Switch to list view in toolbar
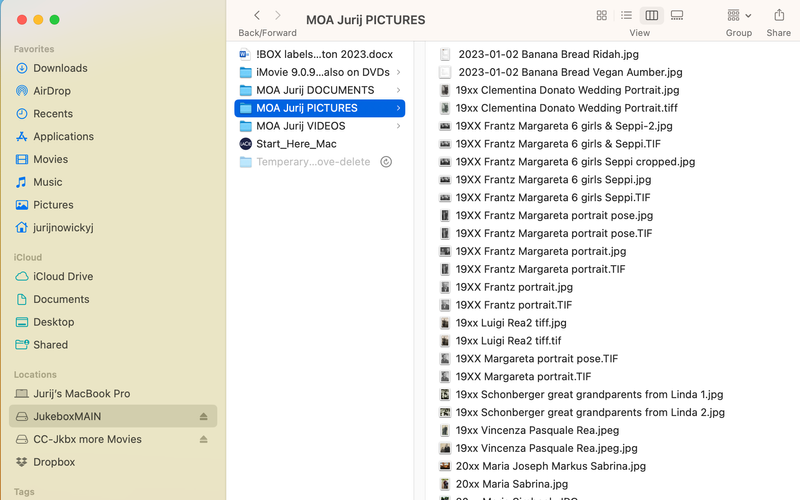 tap(626, 15)
